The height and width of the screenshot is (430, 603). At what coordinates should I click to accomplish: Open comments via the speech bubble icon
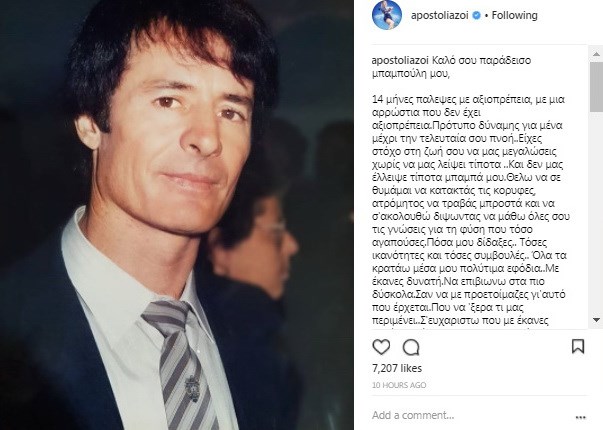411,347
